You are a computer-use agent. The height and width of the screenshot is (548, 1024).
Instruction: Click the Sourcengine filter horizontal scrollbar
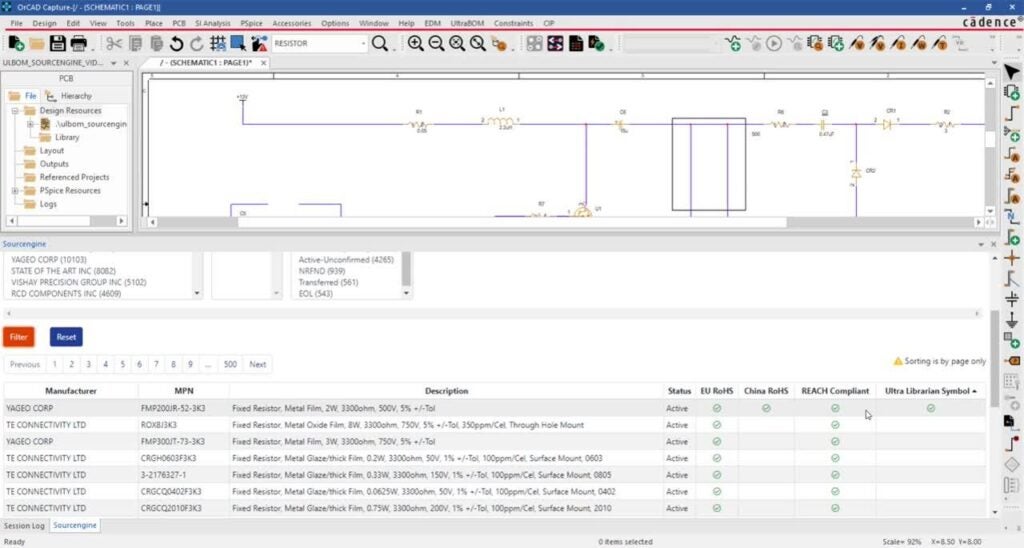493,314
